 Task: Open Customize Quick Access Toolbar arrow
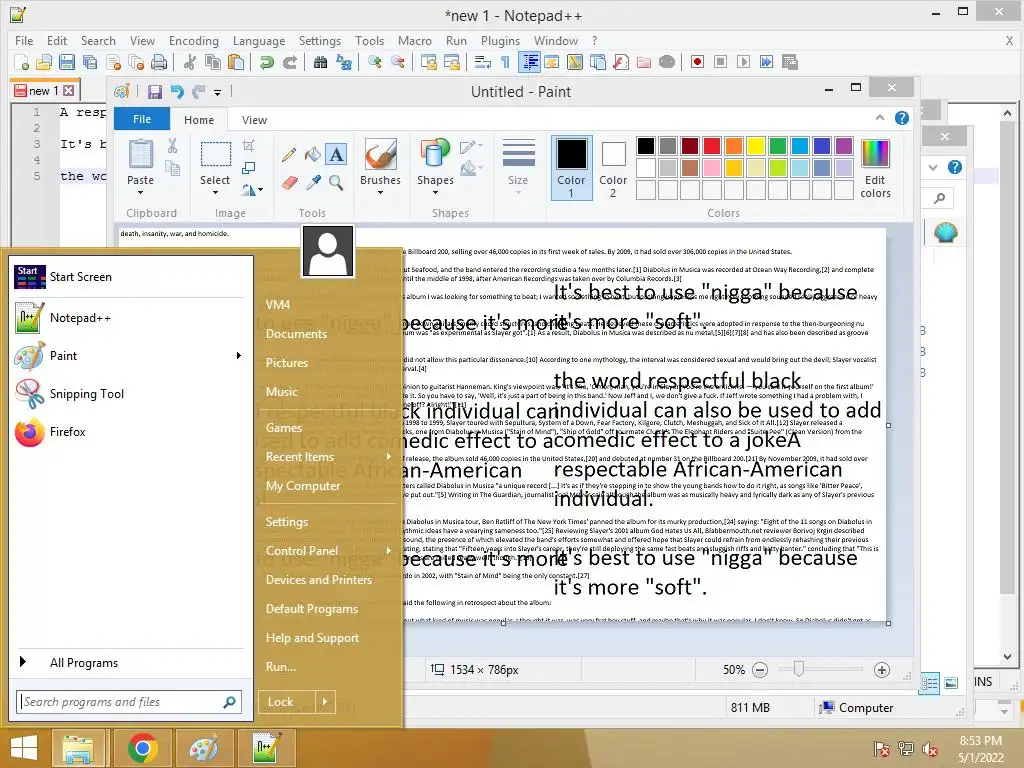217,92
